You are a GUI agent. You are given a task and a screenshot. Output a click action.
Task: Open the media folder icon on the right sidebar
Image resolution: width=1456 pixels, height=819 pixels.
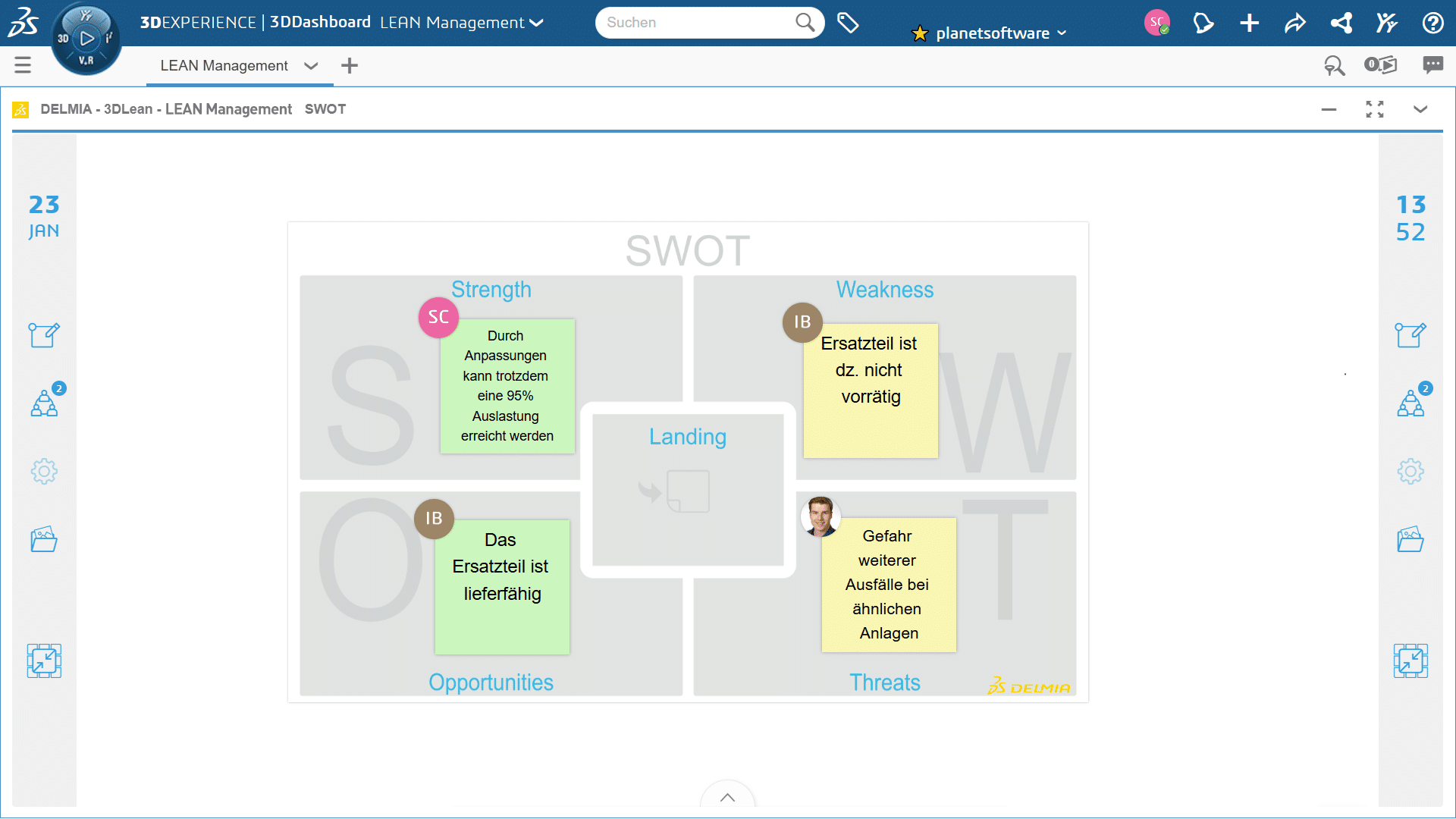click(1409, 538)
